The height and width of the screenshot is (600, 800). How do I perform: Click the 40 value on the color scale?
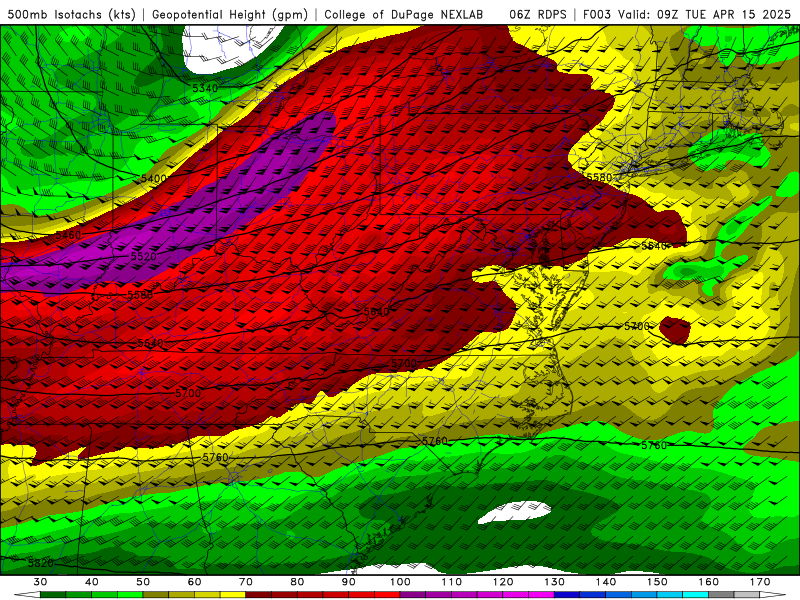coord(92,582)
